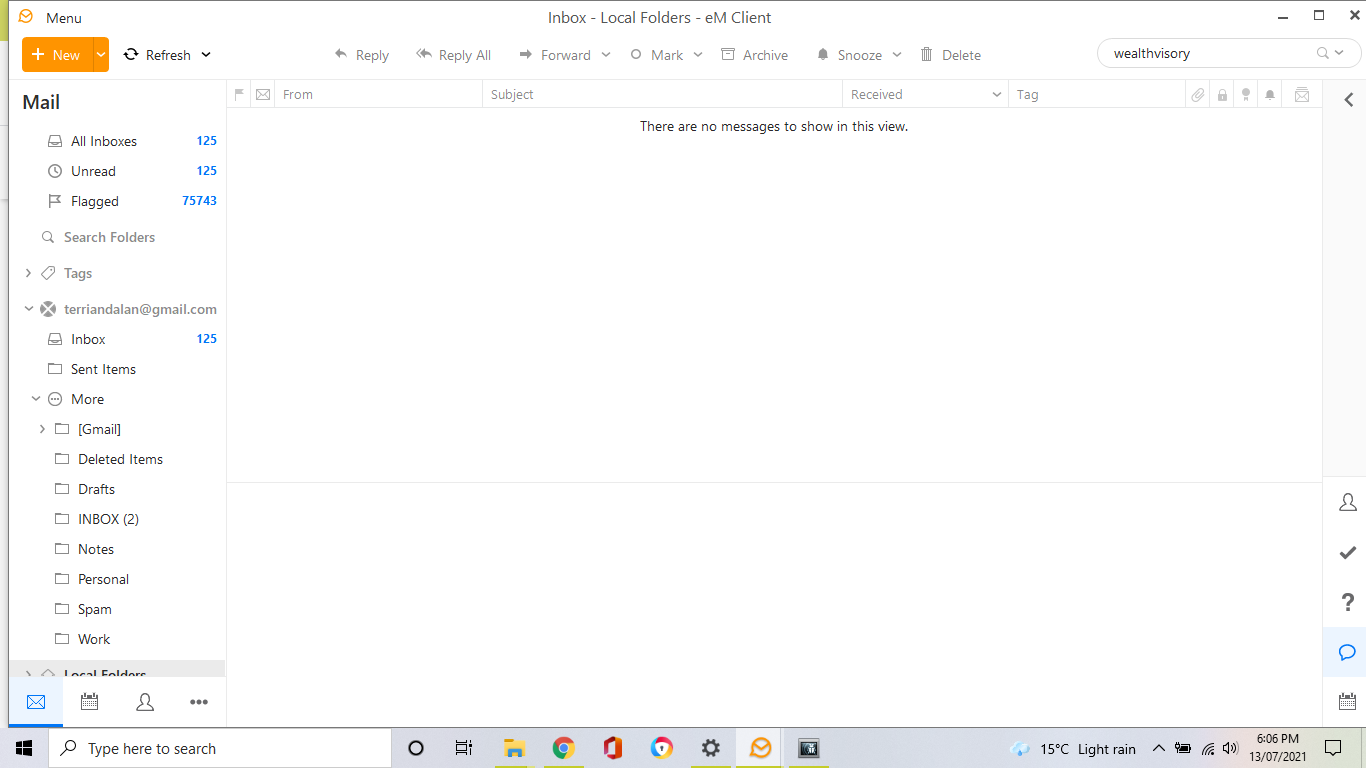The image size is (1366, 768).
Task: Click the three-dots more options icon
Action: pos(199,702)
